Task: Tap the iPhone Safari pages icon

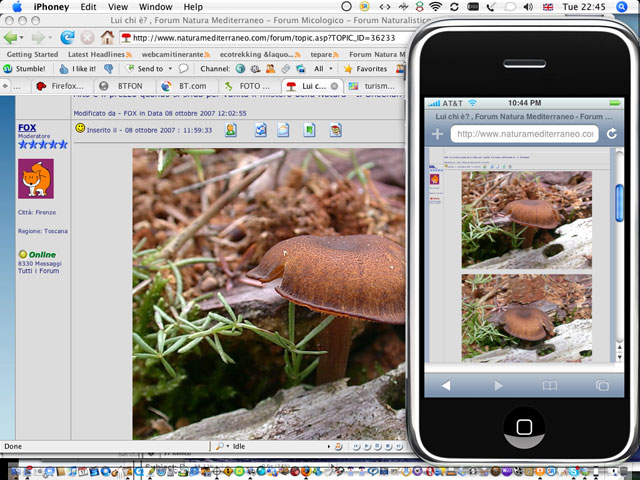Action: pyautogui.click(x=601, y=385)
